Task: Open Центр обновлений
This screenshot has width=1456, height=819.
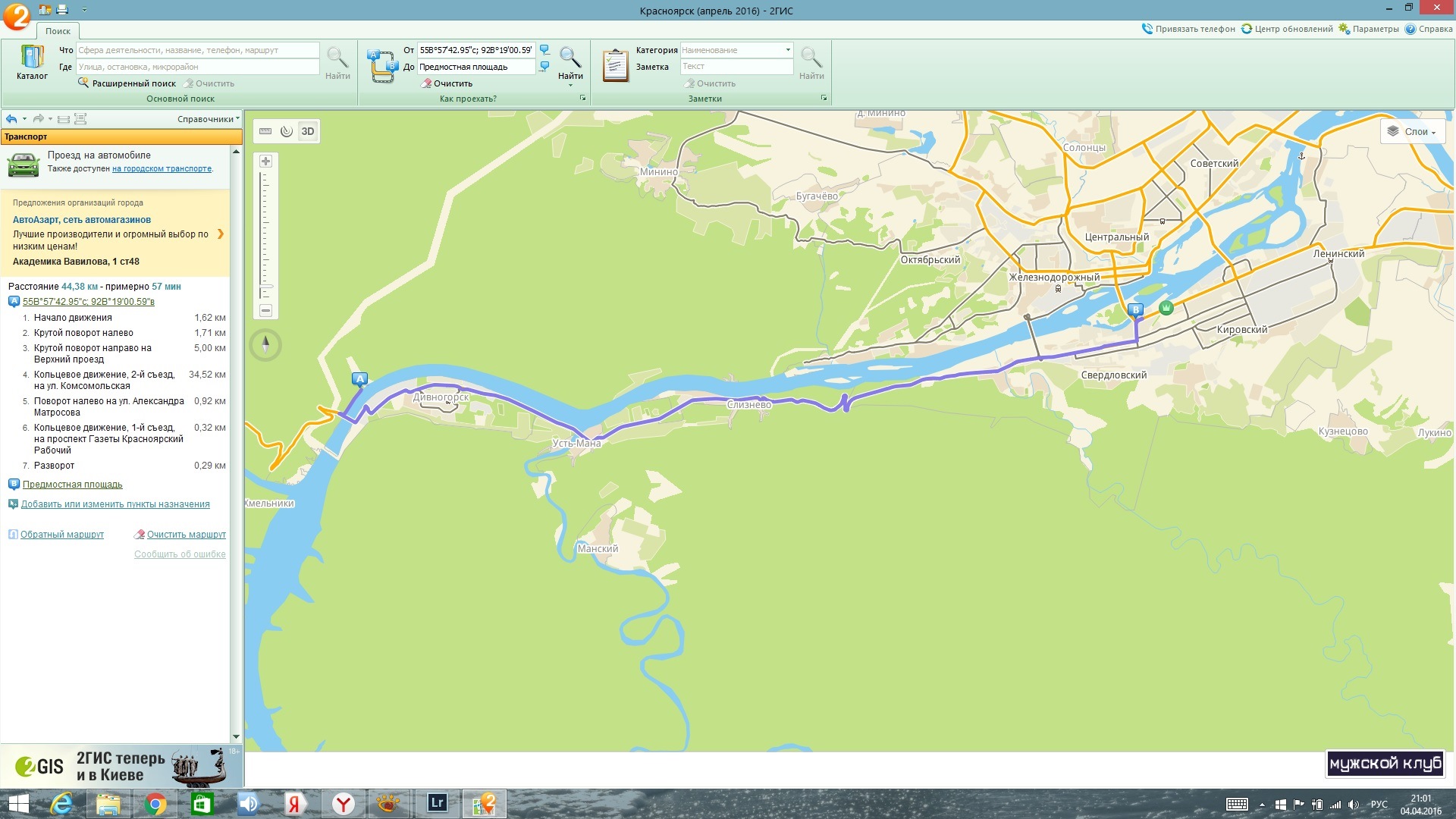Action: [1286, 29]
